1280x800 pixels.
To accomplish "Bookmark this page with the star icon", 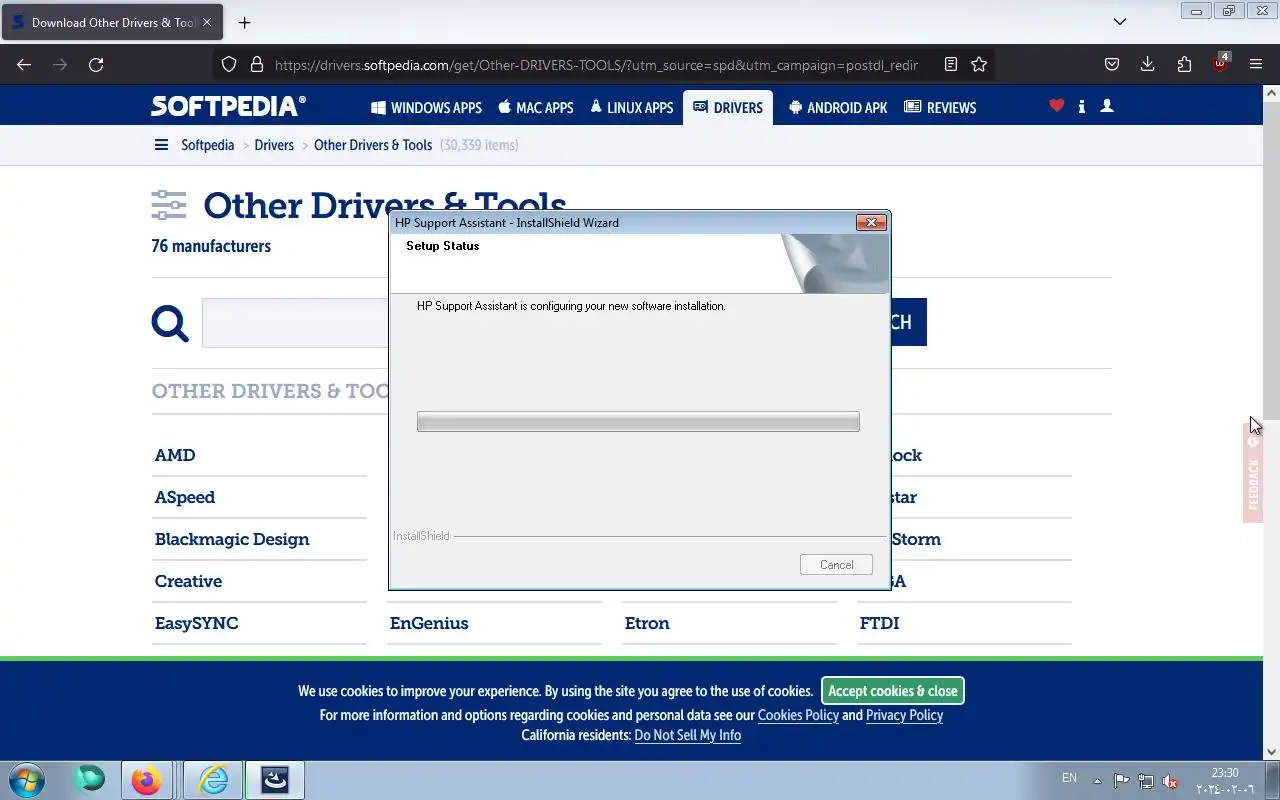I will pyautogui.click(x=979, y=64).
